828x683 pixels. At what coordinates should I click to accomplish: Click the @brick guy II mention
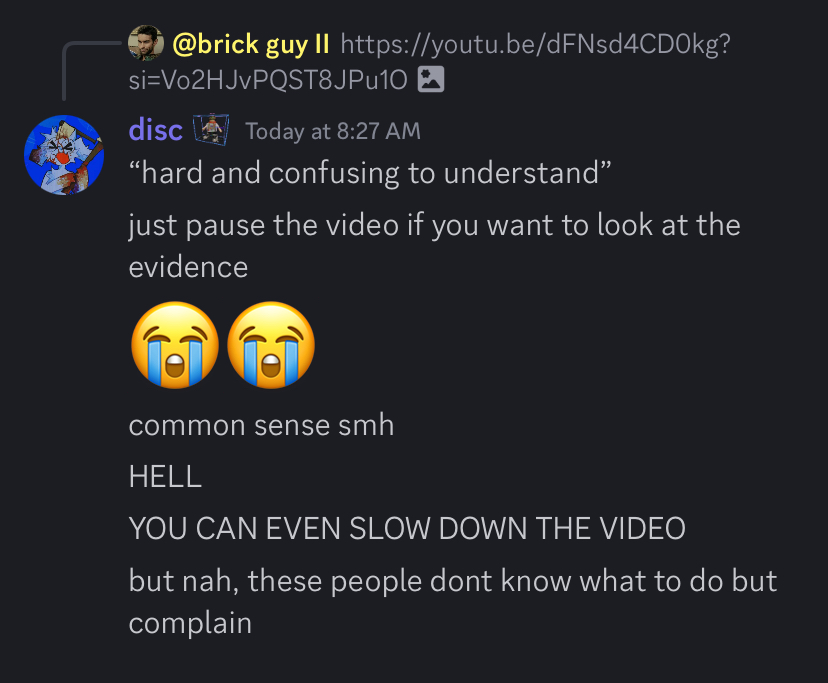pyautogui.click(x=251, y=44)
